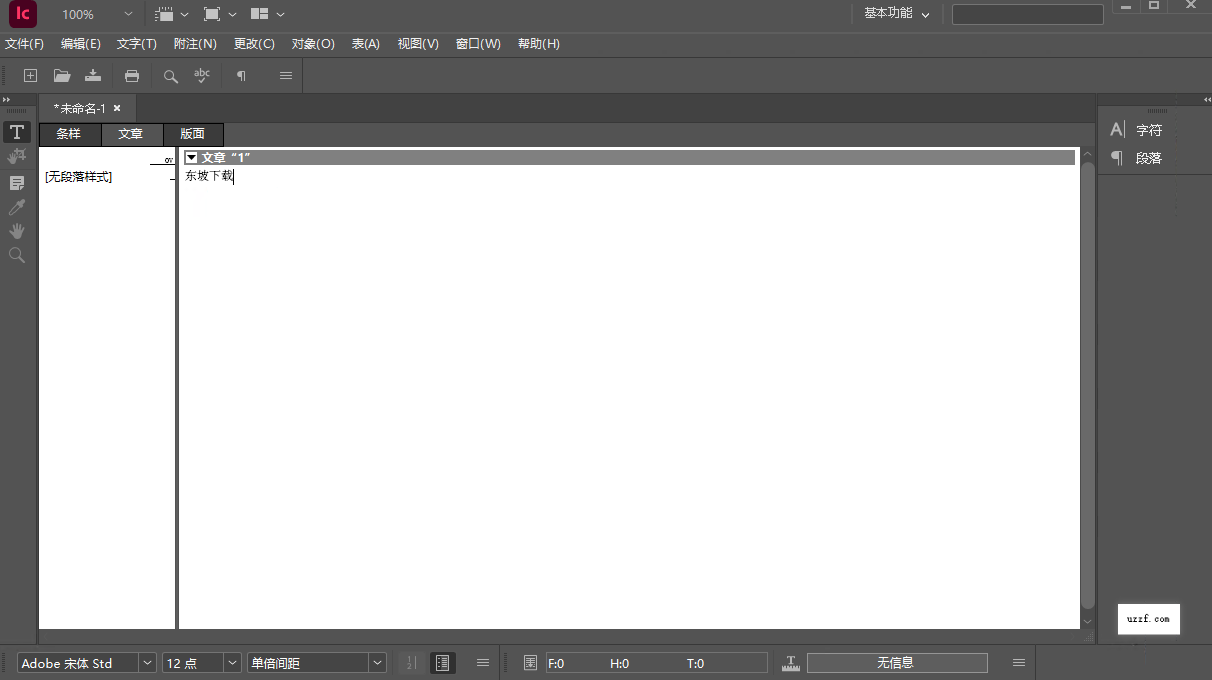This screenshot has width=1212, height=680.
Task: Open the Character panel
Action: coord(1140,129)
